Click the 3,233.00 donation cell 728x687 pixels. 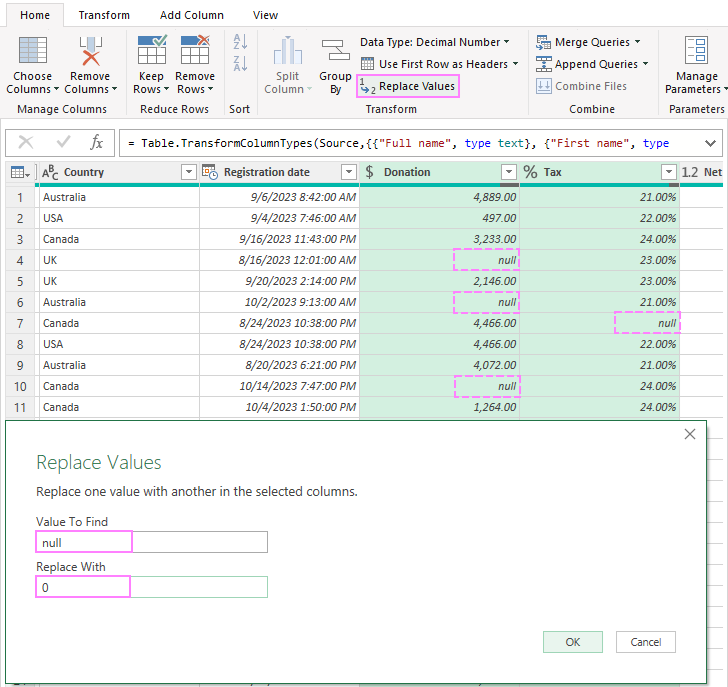pos(439,239)
